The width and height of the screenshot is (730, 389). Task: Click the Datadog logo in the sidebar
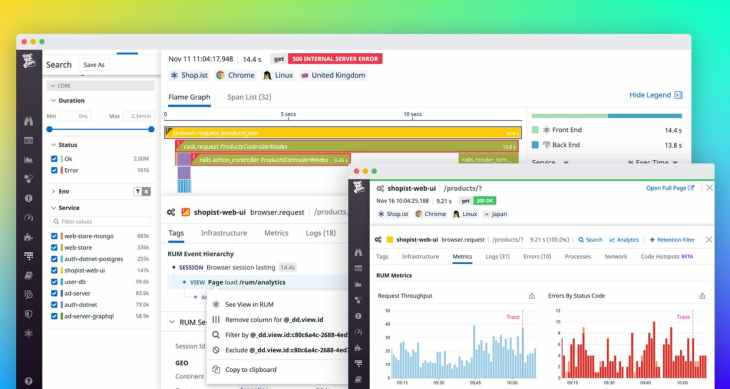pyautogui.click(x=29, y=61)
